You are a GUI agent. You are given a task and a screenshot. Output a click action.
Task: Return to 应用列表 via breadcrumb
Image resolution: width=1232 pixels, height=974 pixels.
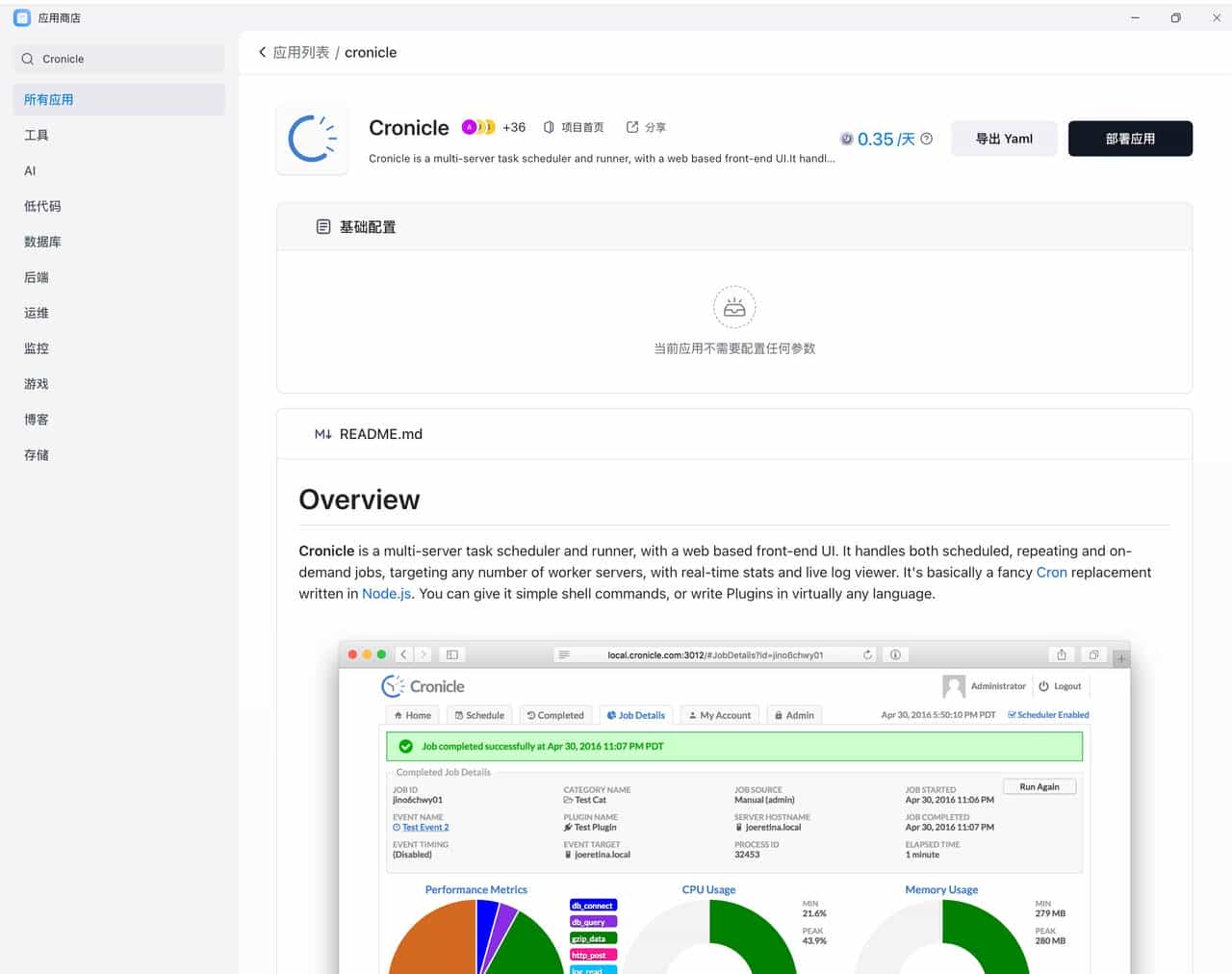(301, 52)
